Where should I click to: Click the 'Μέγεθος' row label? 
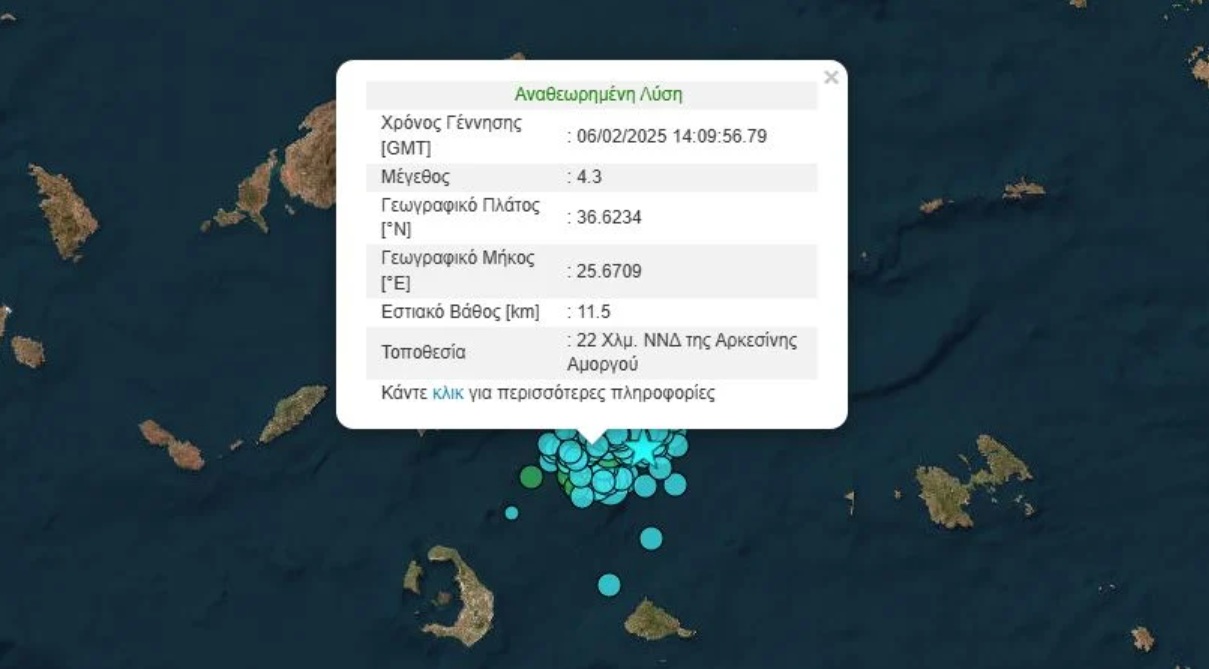point(415,178)
